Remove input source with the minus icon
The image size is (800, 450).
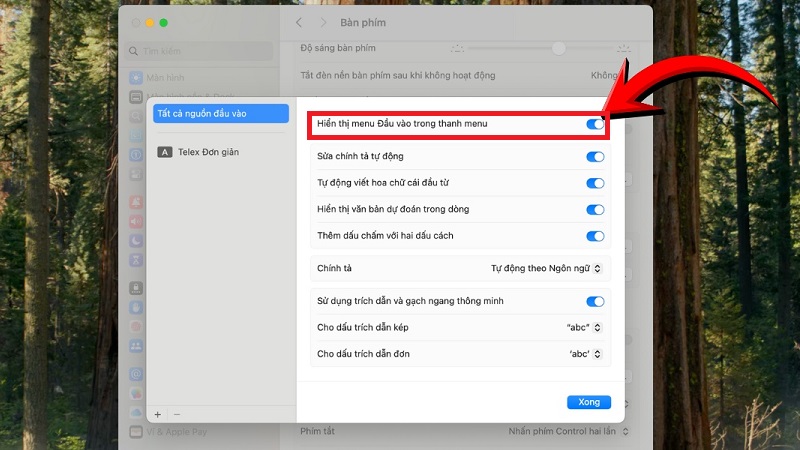177,413
